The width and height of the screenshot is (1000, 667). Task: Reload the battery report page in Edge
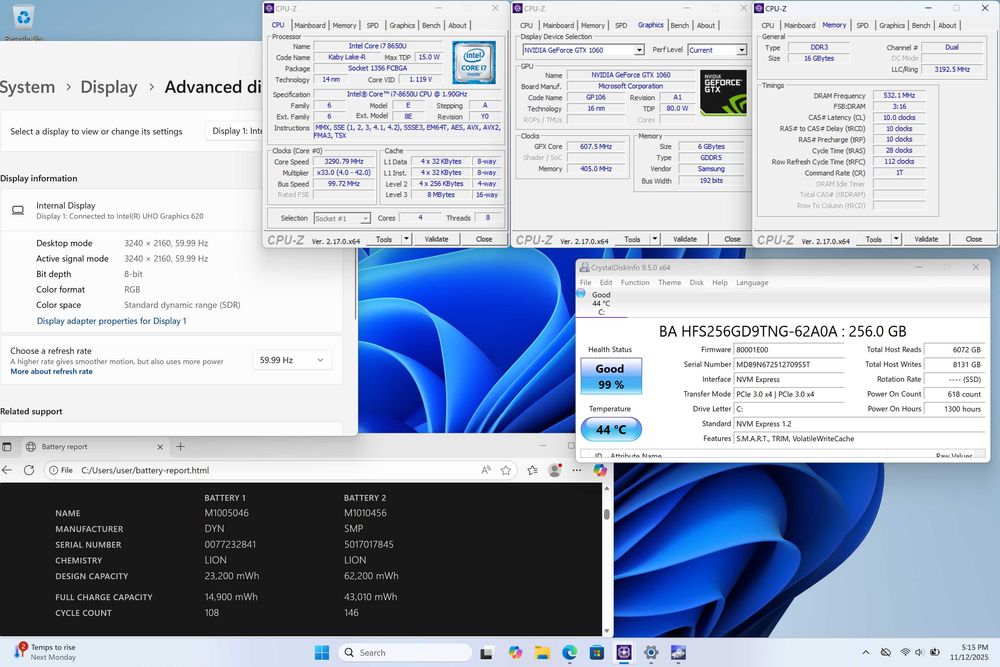pyautogui.click(x=29, y=470)
